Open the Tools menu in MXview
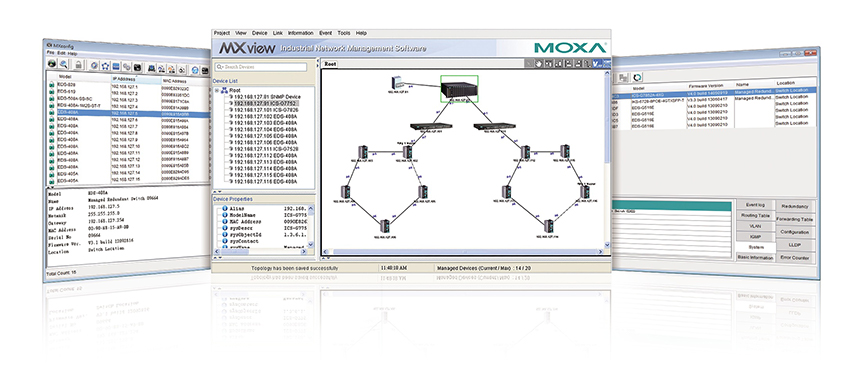The width and height of the screenshot is (860, 391). 344,33
